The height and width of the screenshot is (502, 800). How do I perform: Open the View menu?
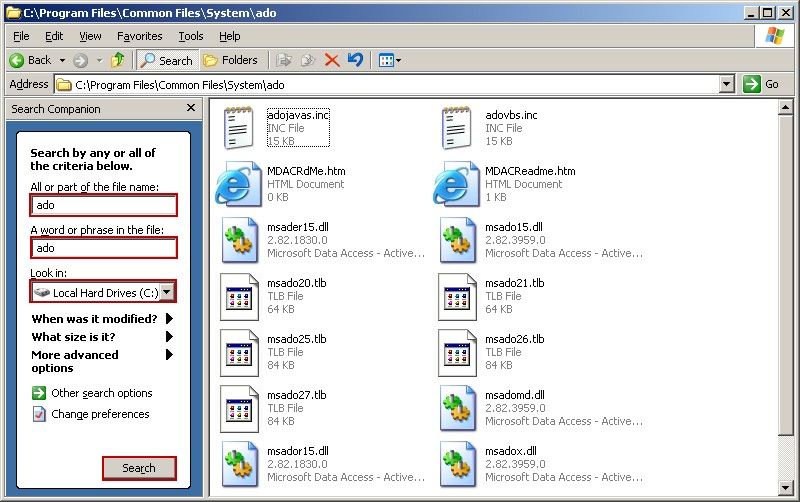tap(90, 36)
